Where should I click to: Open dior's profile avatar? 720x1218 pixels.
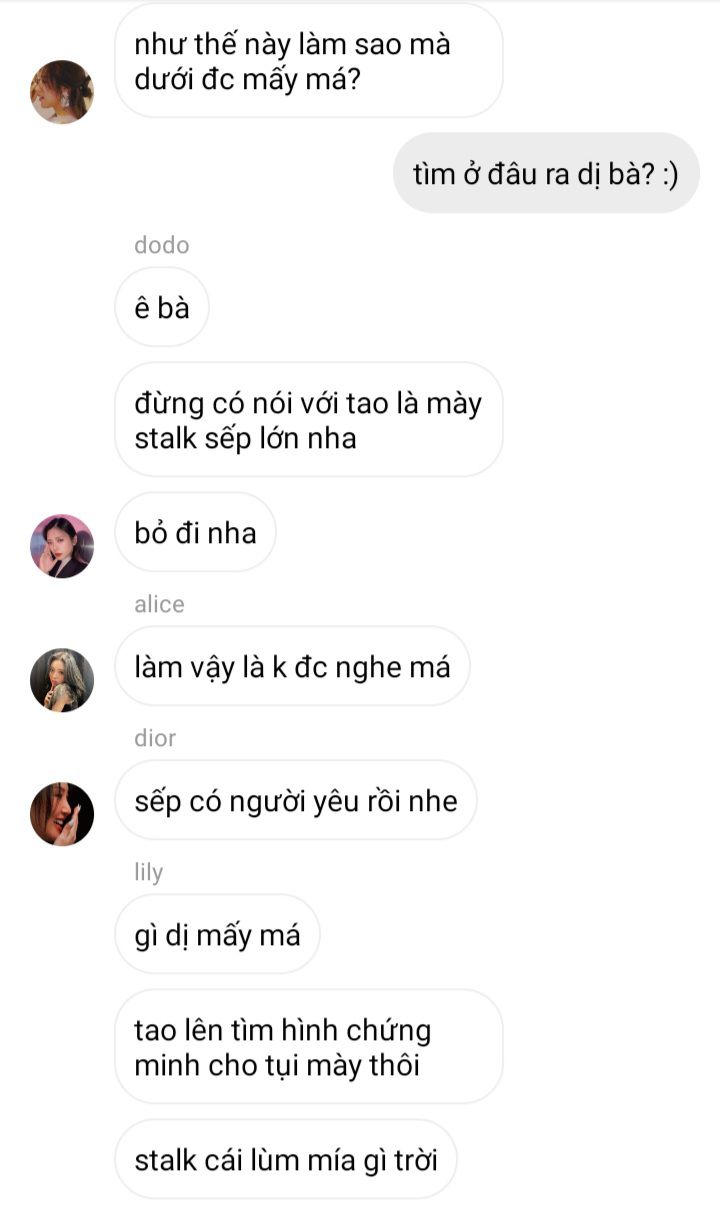point(62,814)
